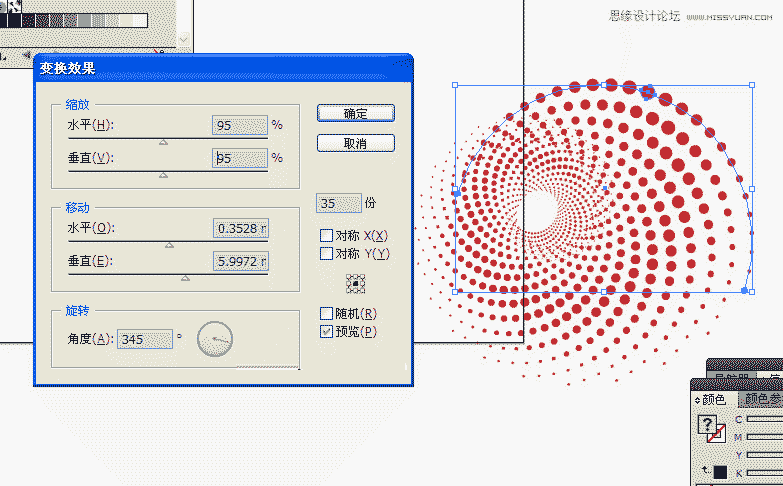Image resolution: width=783 pixels, height=486 pixels.
Task: Click the move 水平(O) slider handle
Action: (x=169, y=245)
